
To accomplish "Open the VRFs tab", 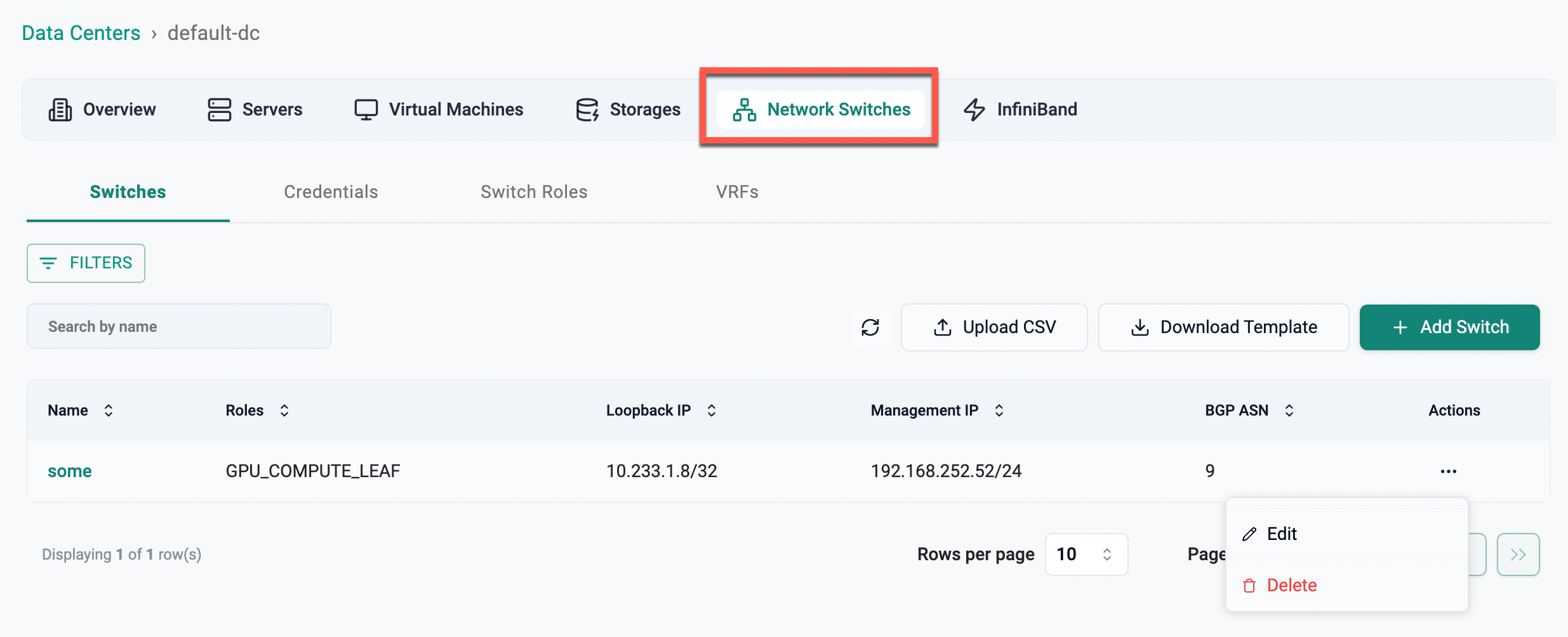I will pyautogui.click(x=737, y=192).
